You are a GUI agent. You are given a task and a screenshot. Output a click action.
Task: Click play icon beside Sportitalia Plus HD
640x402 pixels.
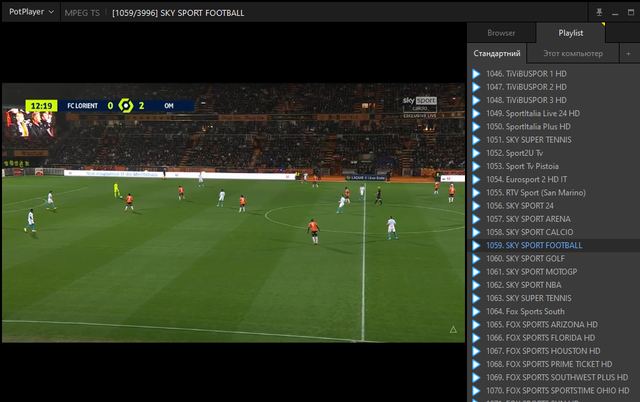[476, 127]
